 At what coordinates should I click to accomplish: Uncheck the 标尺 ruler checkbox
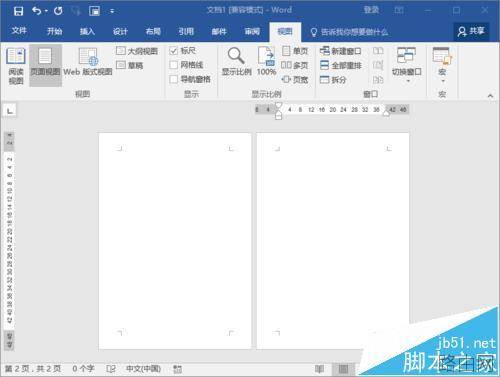coord(174,51)
